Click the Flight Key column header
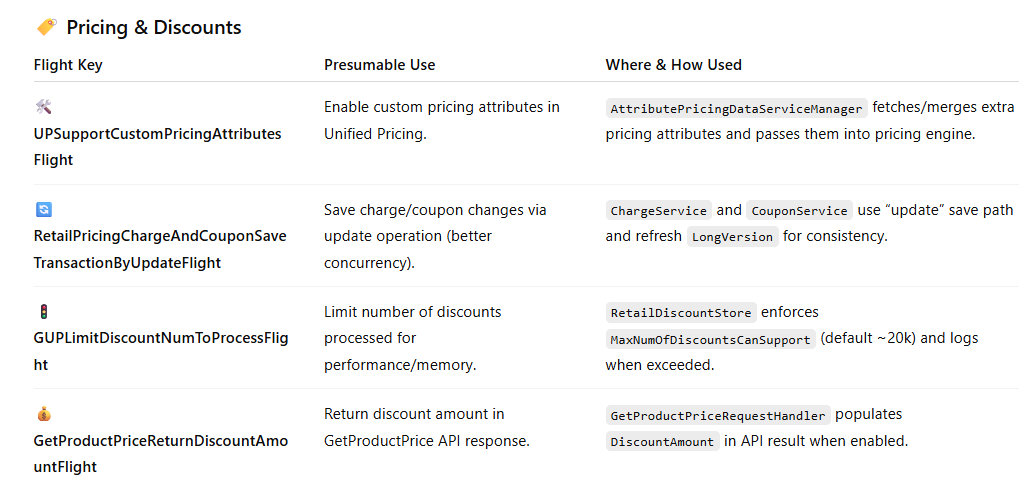The height and width of the screenshot is (495, 1031). point(68,65)
